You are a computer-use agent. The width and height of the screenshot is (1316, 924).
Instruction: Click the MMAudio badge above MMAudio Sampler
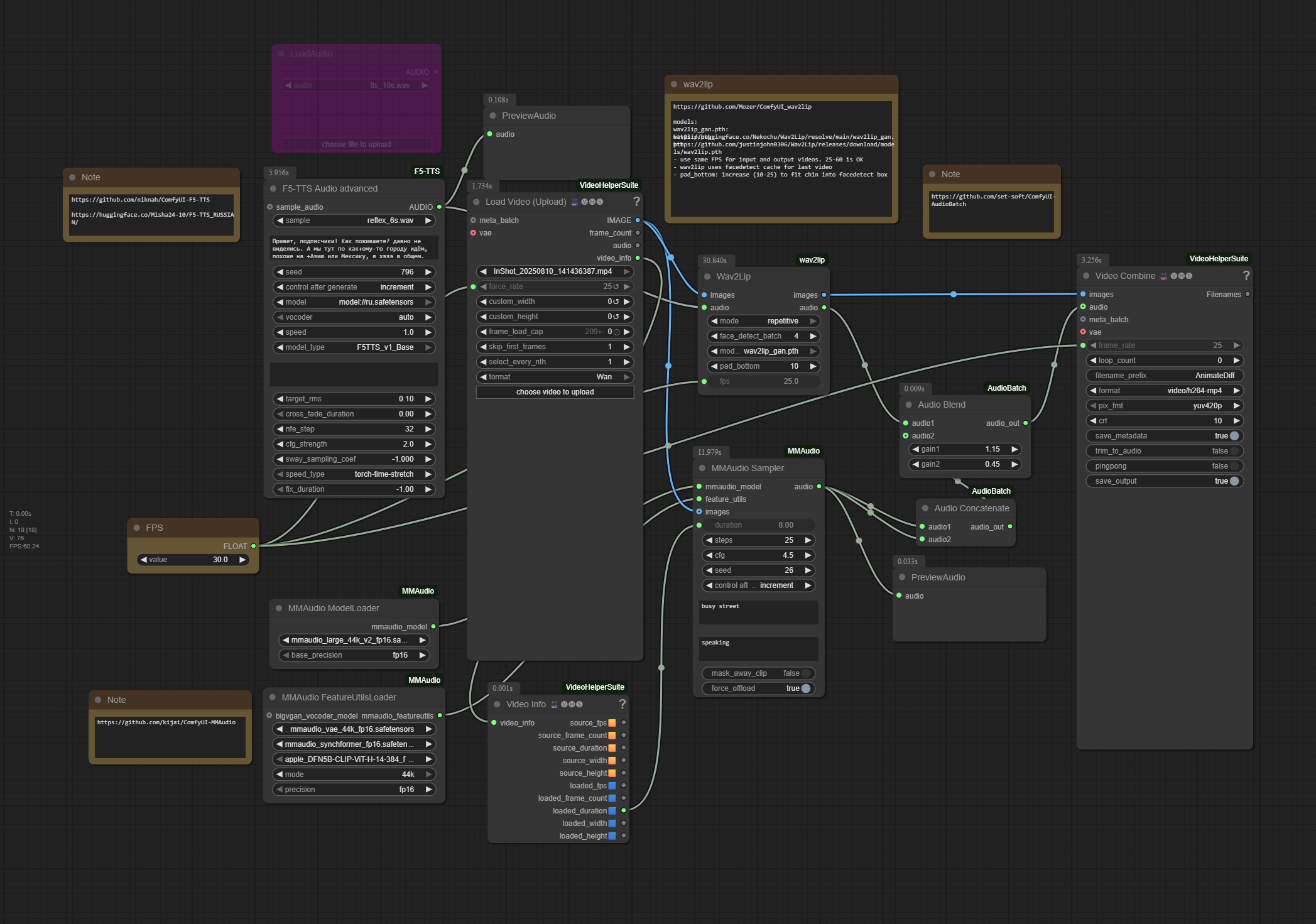803,451
